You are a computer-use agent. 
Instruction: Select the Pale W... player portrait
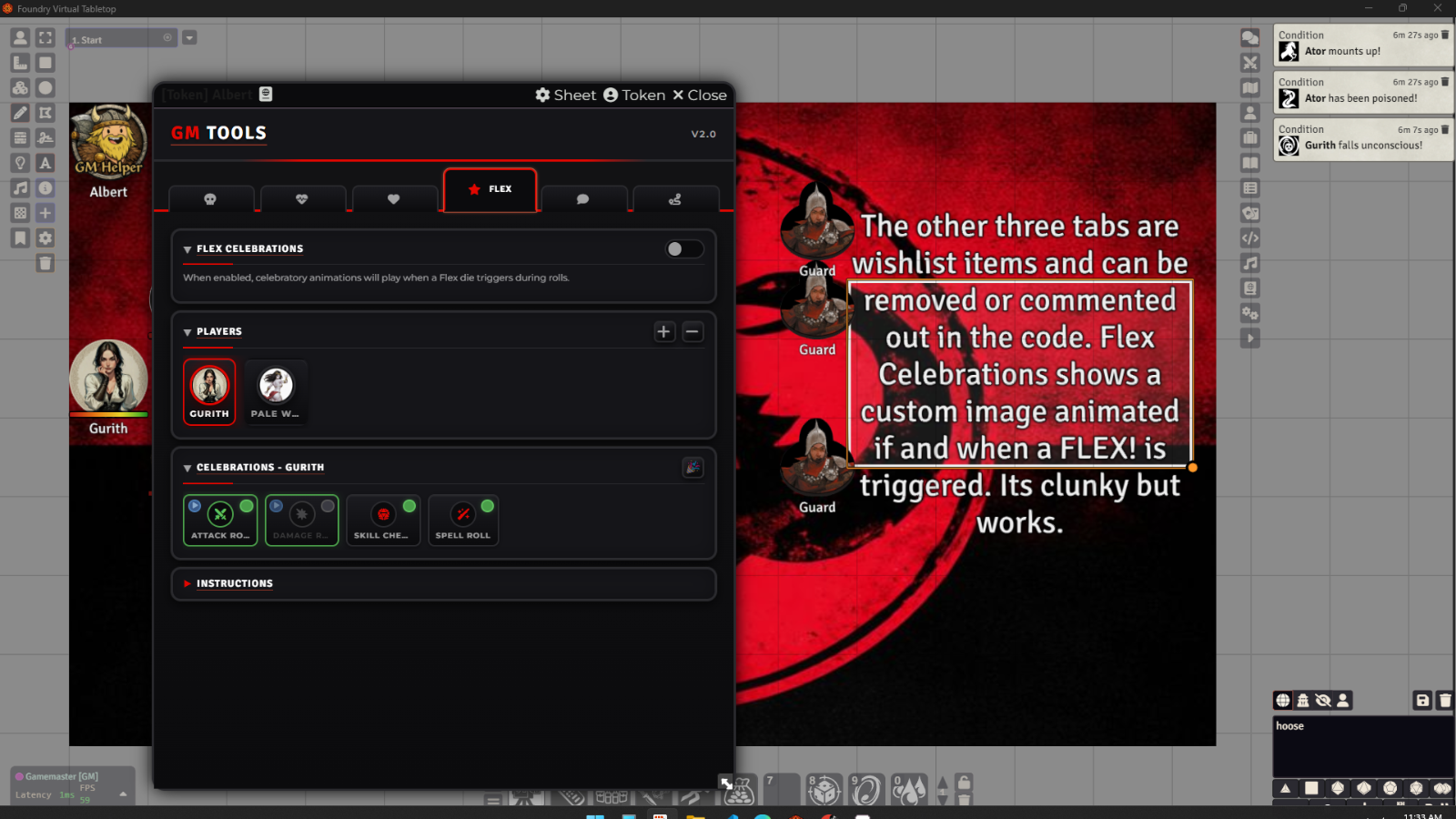276,392
